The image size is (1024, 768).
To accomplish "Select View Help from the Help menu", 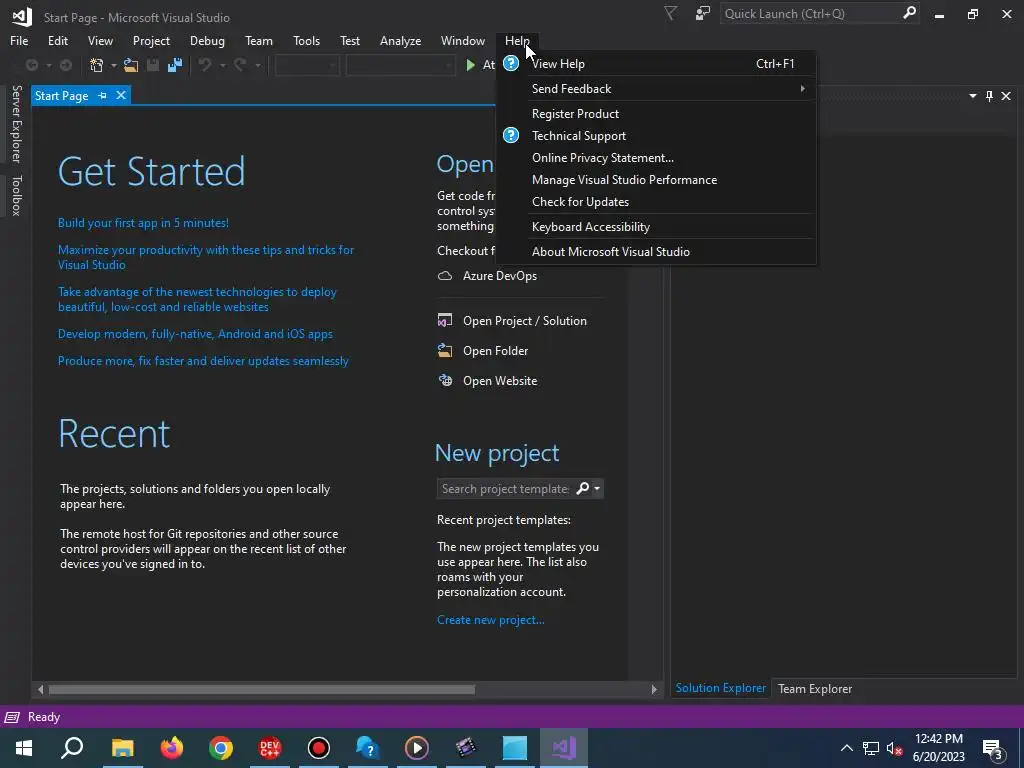I will point(656,63).
